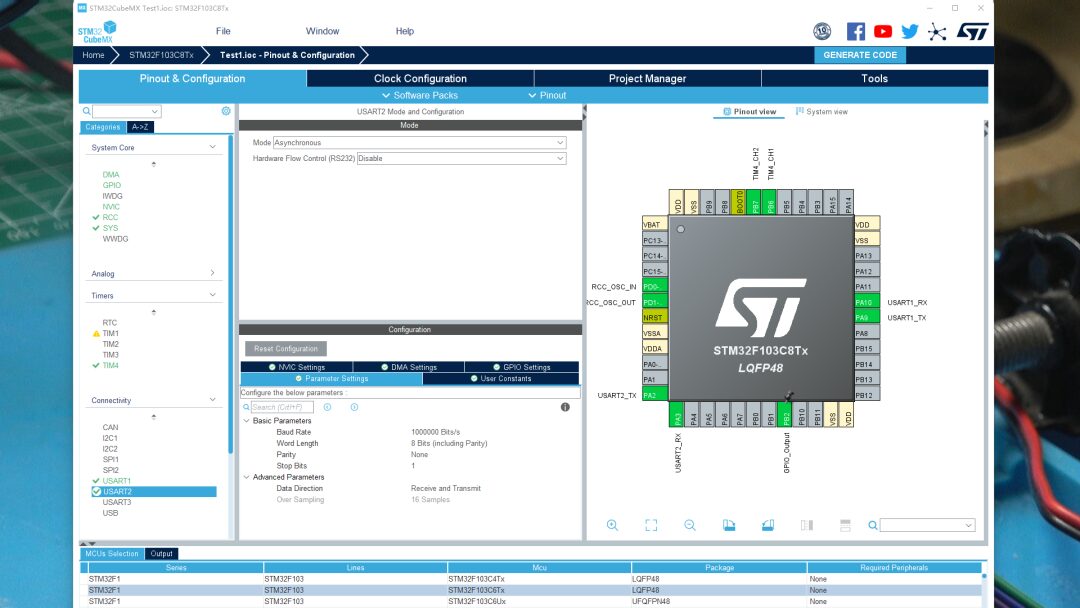The width and height of the screenshot is (1080, 608).
Task: Go to Home in the breadcrumb
Action: [93, 55]
